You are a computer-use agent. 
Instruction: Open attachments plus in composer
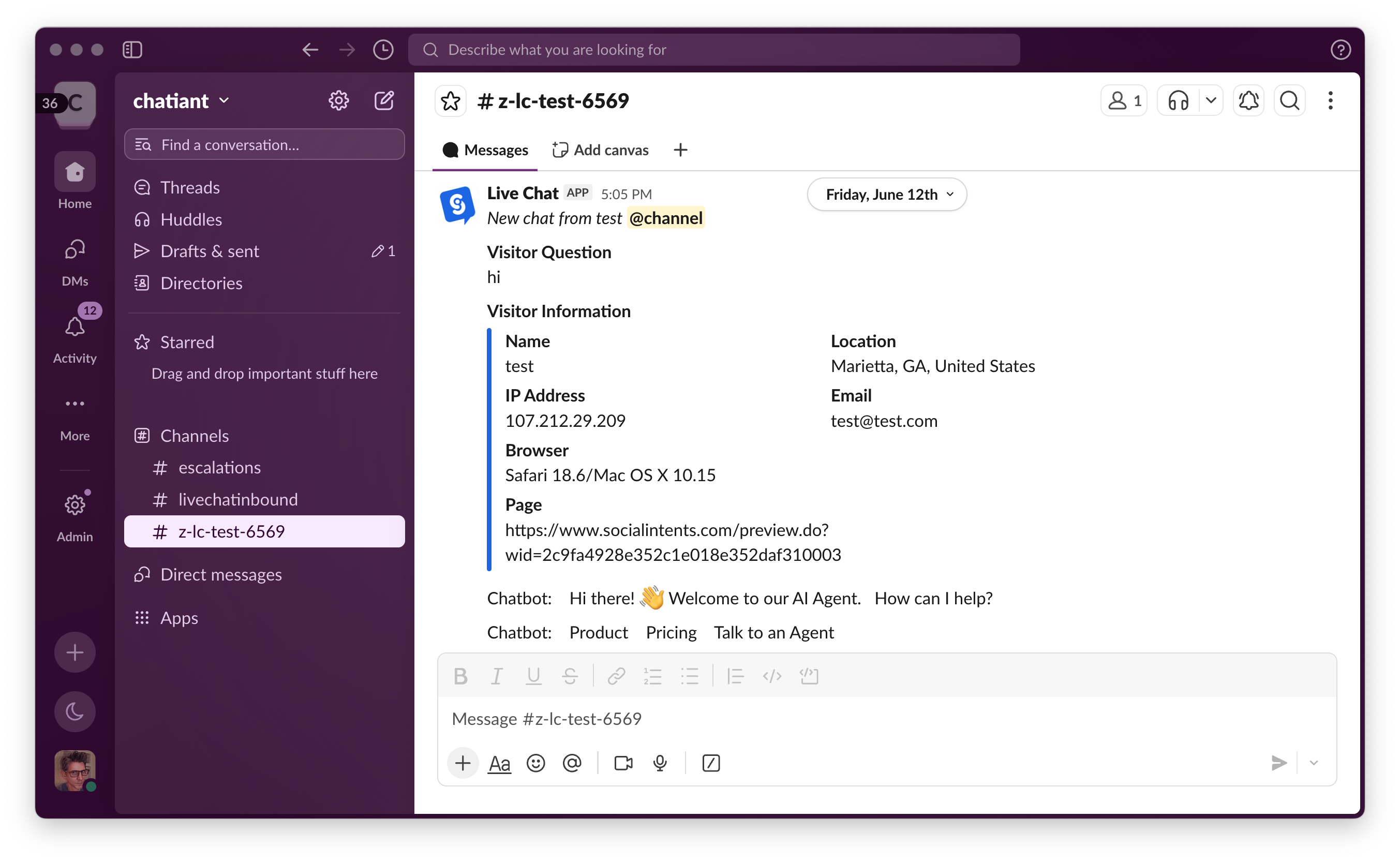click(x=463, y=763)
